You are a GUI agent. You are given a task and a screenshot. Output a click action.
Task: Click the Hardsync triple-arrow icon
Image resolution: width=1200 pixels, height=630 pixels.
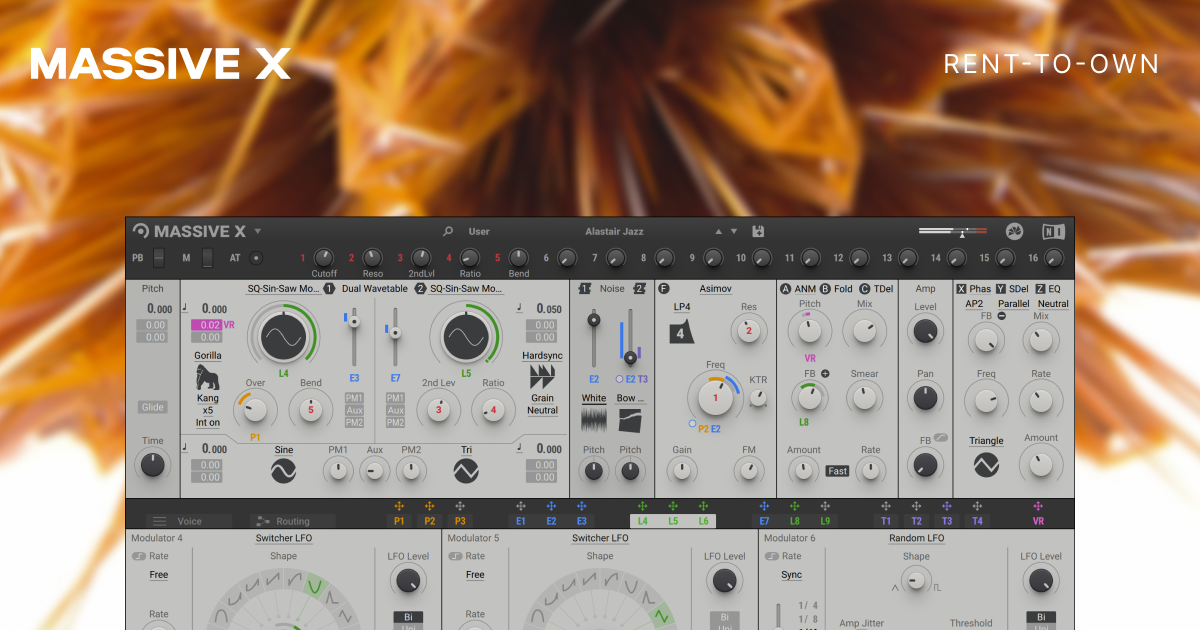[542, 377]
